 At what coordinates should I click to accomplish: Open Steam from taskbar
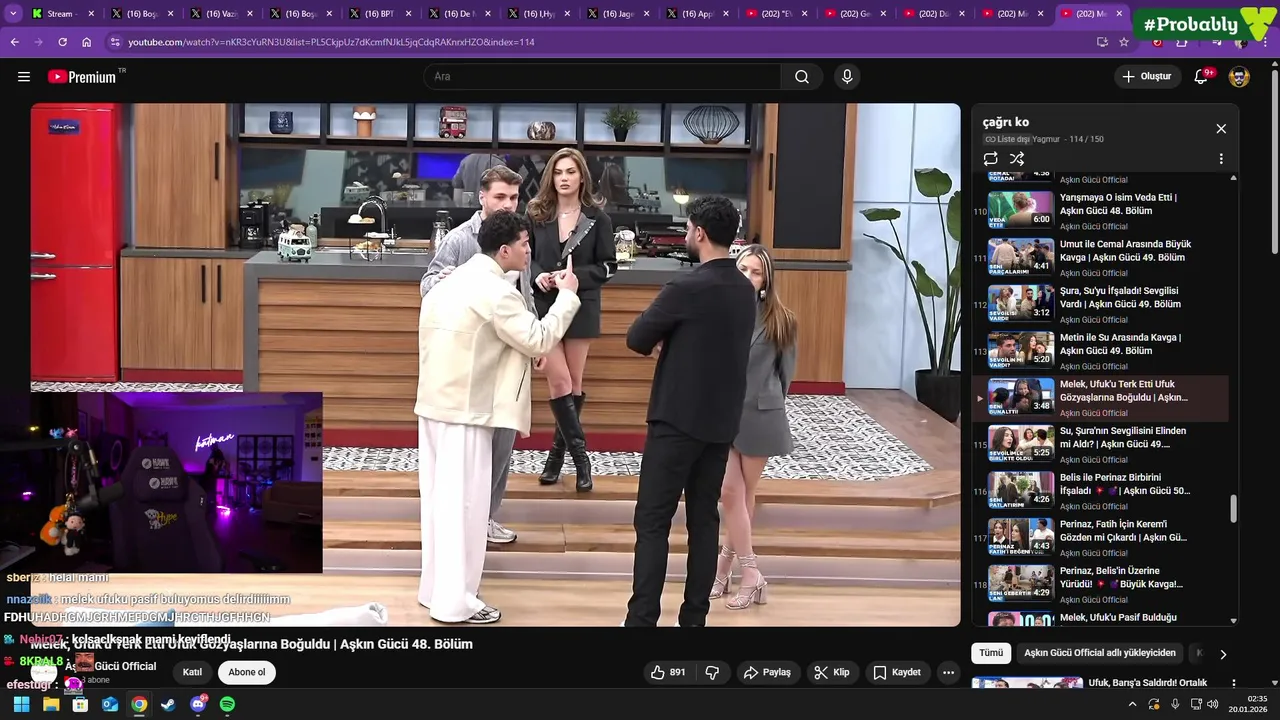(x=168, y=705)
